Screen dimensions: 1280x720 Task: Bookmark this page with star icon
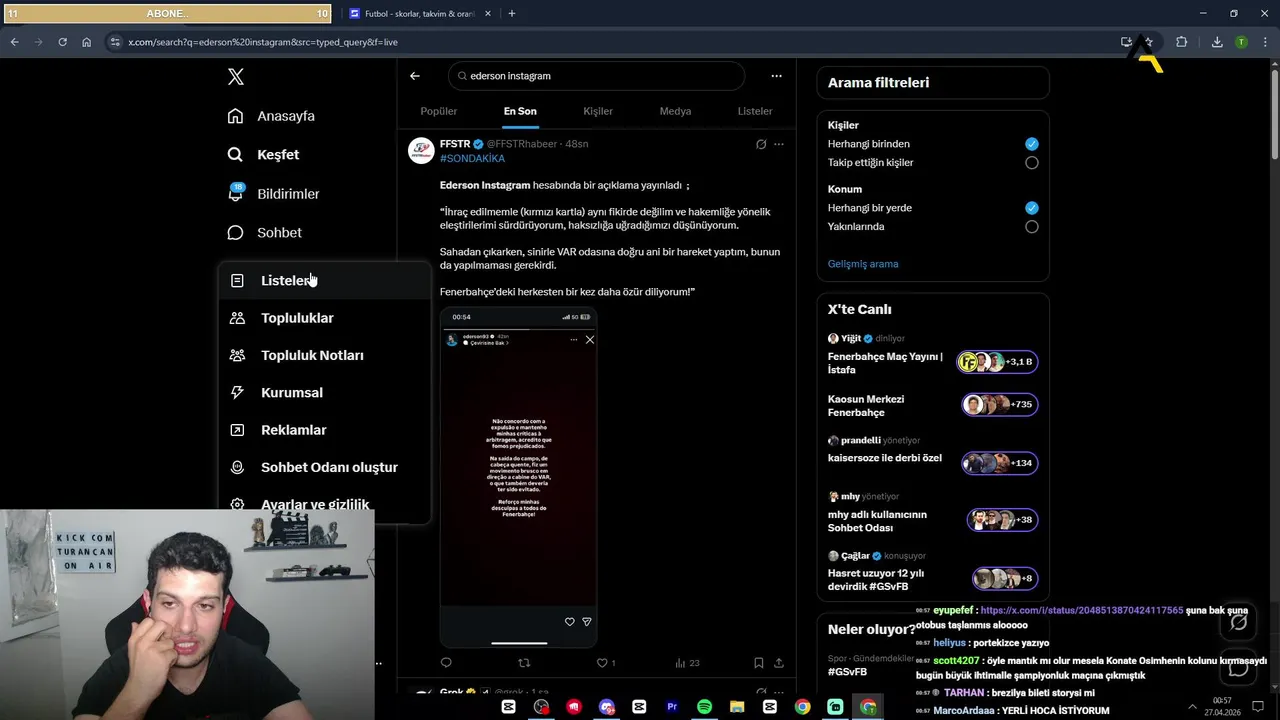click(1148, 42)
